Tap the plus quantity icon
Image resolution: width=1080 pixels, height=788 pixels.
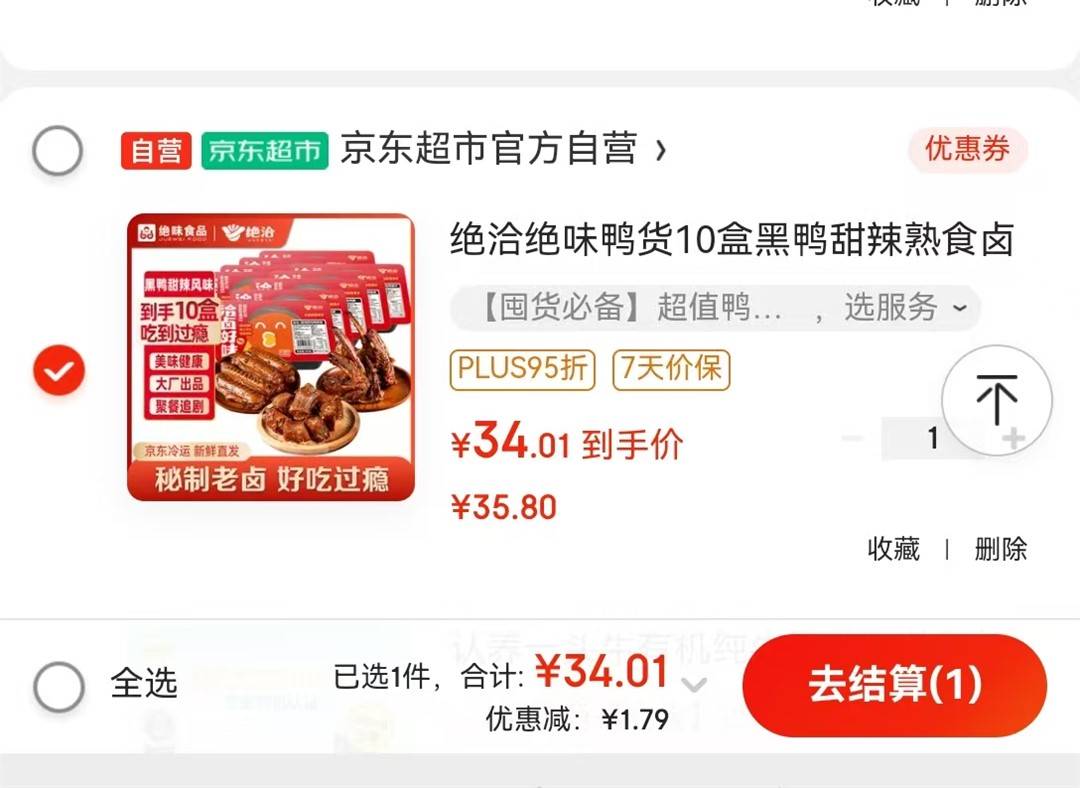pyautogui.click(x=1013, y=438)
